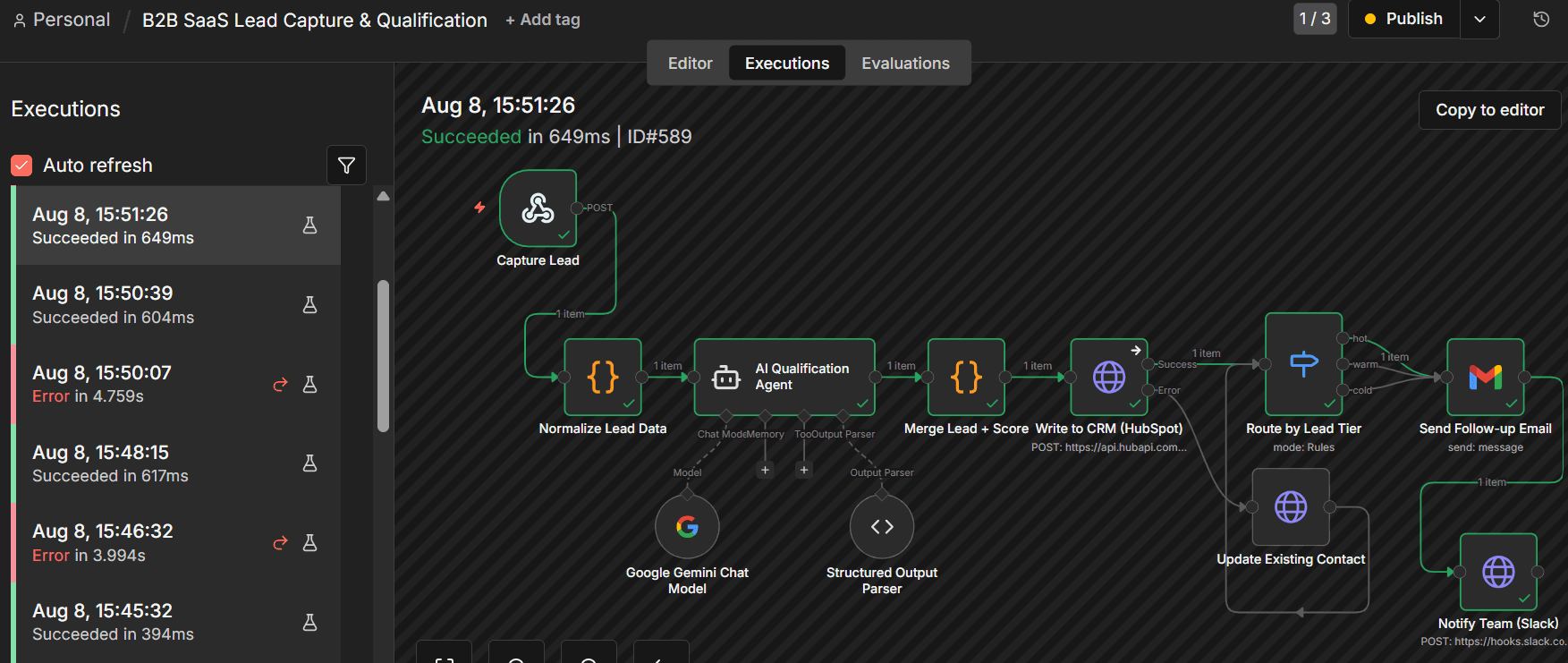Click the POST output of Capture Lead
1568x663 pixels.
pos(577,208)
